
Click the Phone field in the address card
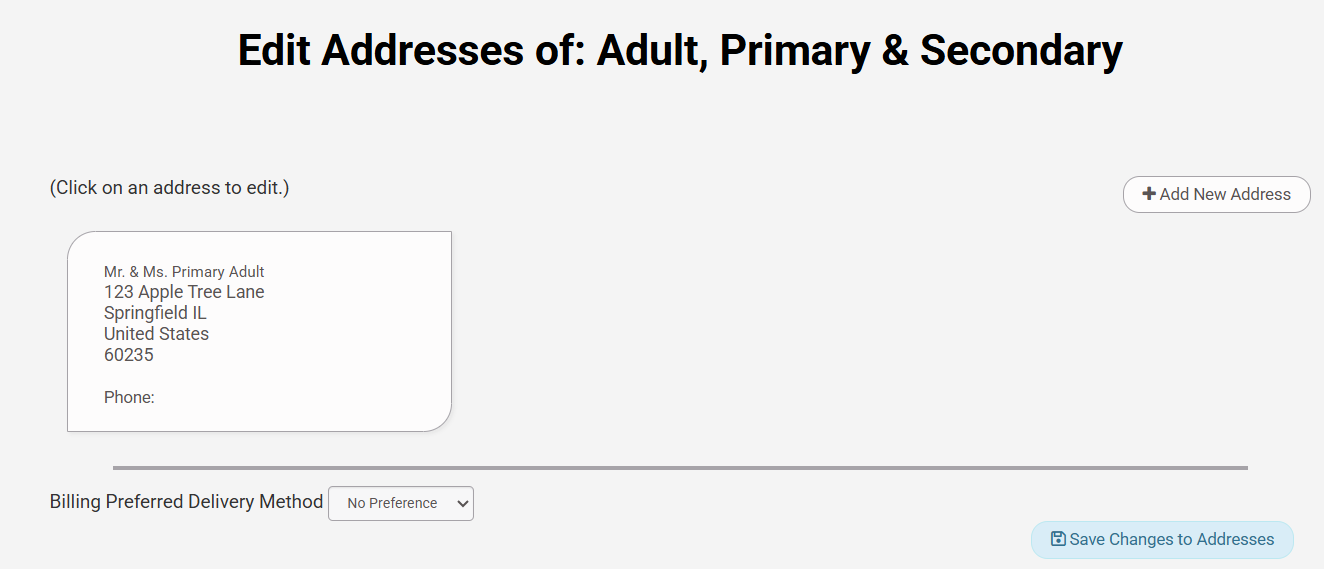click(x=129, y=397)
